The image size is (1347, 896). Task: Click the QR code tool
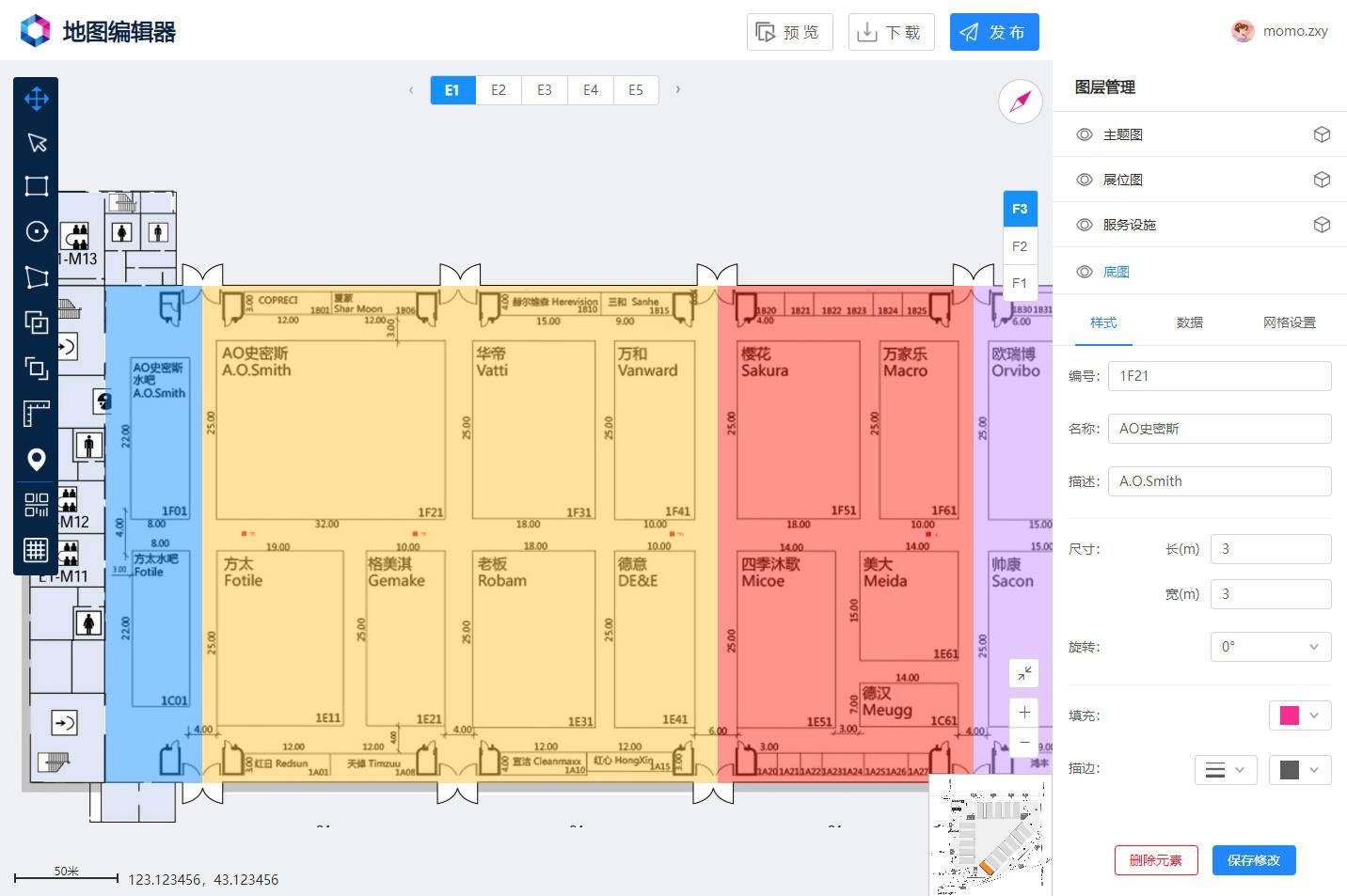[x=37, y=505]
